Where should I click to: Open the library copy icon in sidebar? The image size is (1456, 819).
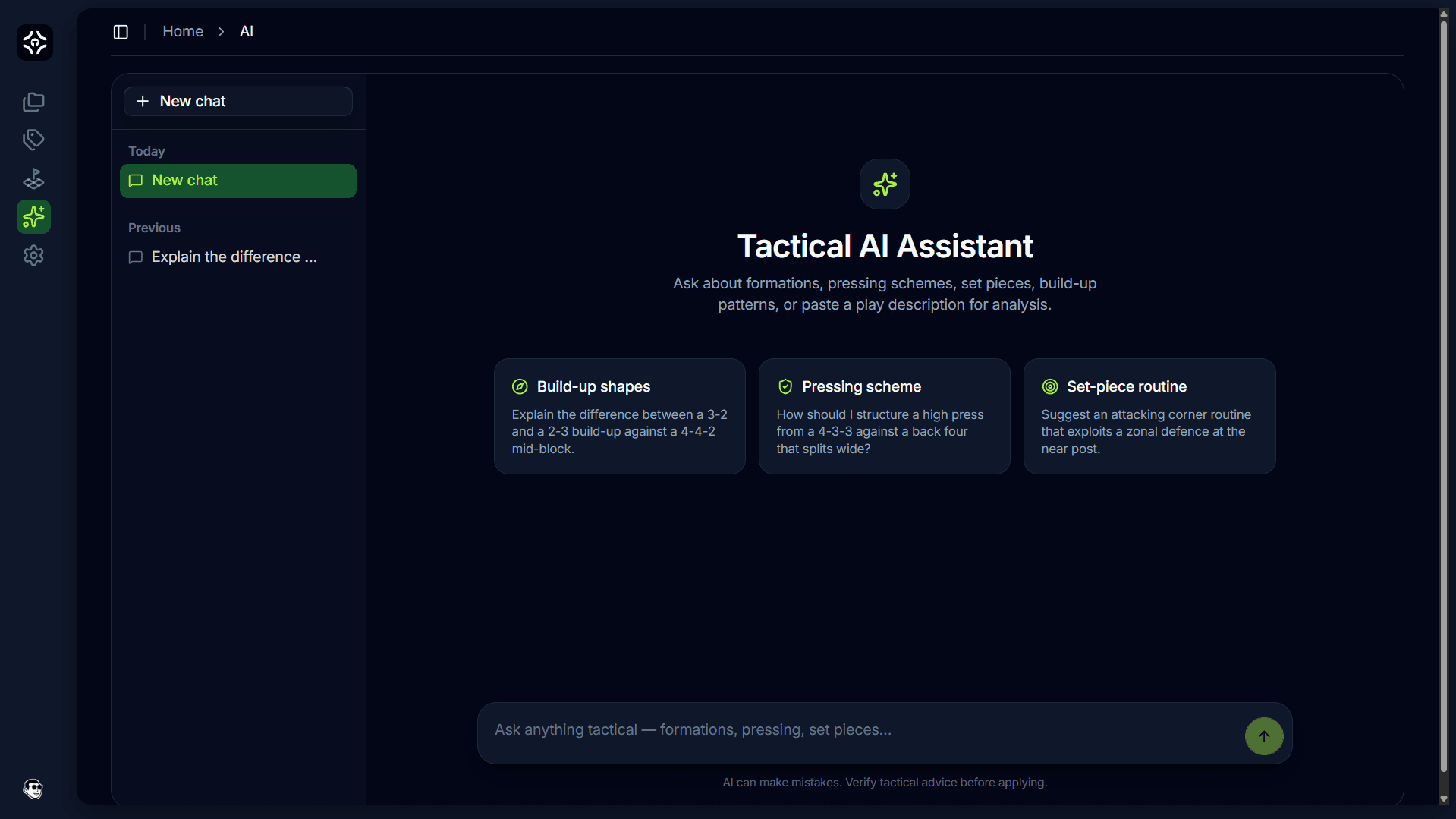pyautogui.click(x=33, y=102)
